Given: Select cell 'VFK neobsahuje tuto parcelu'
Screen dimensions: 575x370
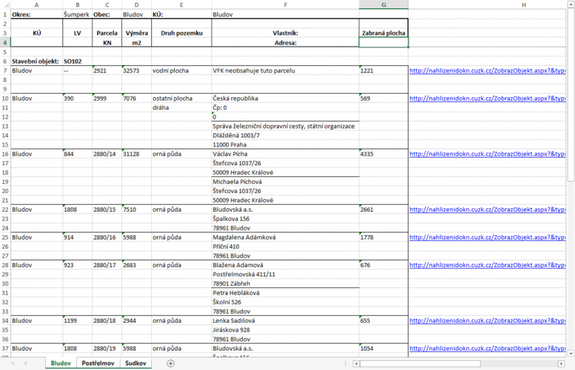Looking at the screenshot, I should [285, 71].
